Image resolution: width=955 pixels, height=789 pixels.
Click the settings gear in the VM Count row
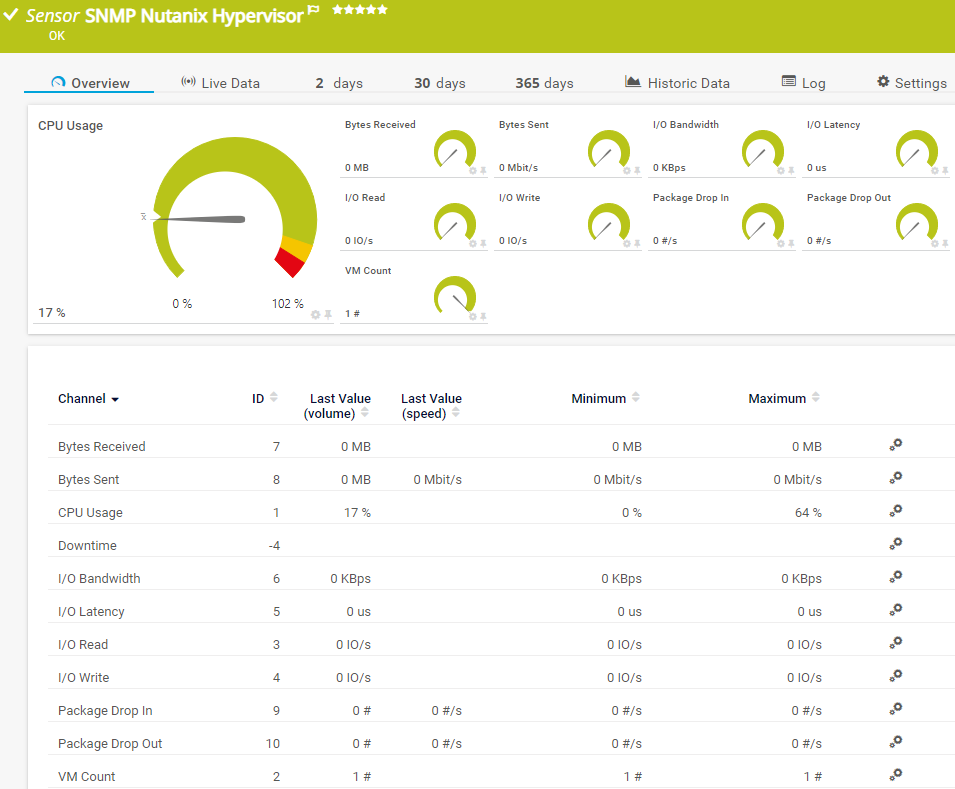click(896, 775)
